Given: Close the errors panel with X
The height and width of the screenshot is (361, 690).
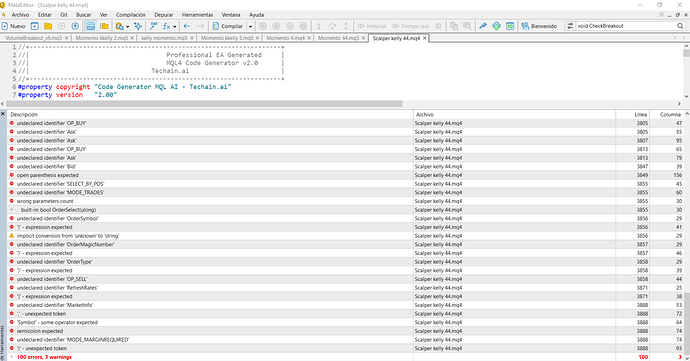Looking at the screenshot, I should click(3, 114).
